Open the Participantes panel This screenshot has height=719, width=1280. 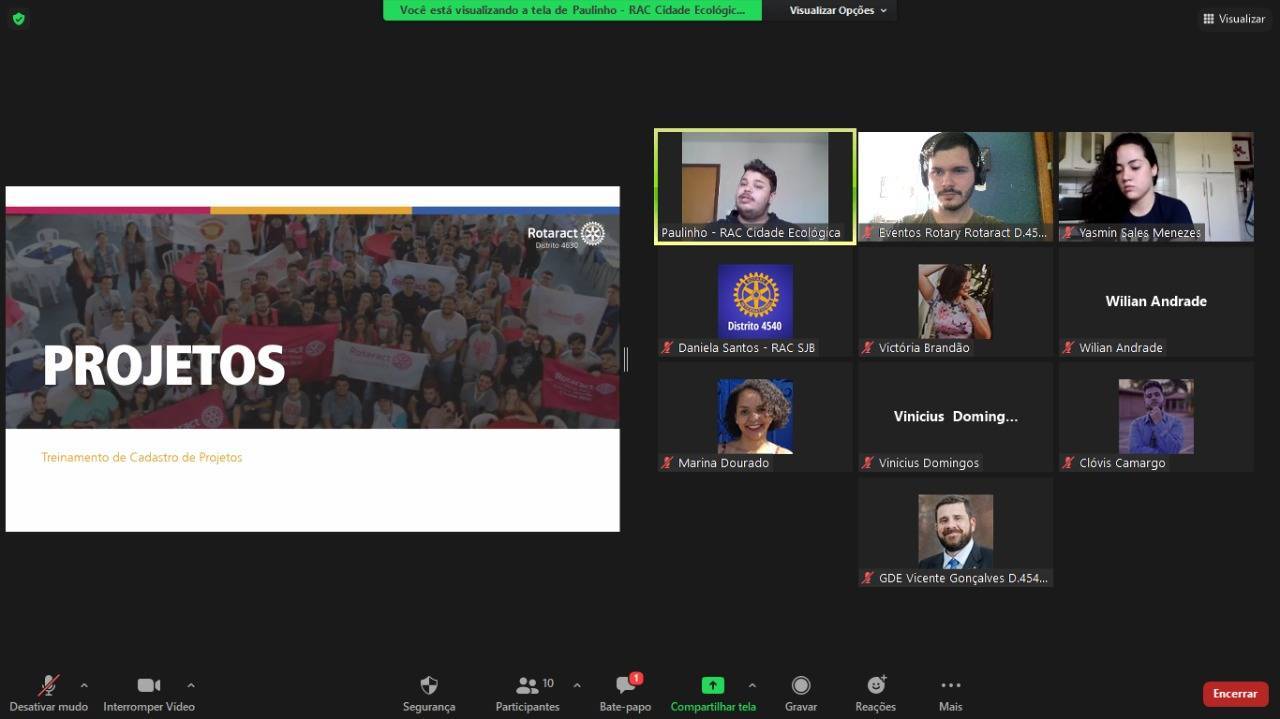pyautogui.click(x=528, y=693)
